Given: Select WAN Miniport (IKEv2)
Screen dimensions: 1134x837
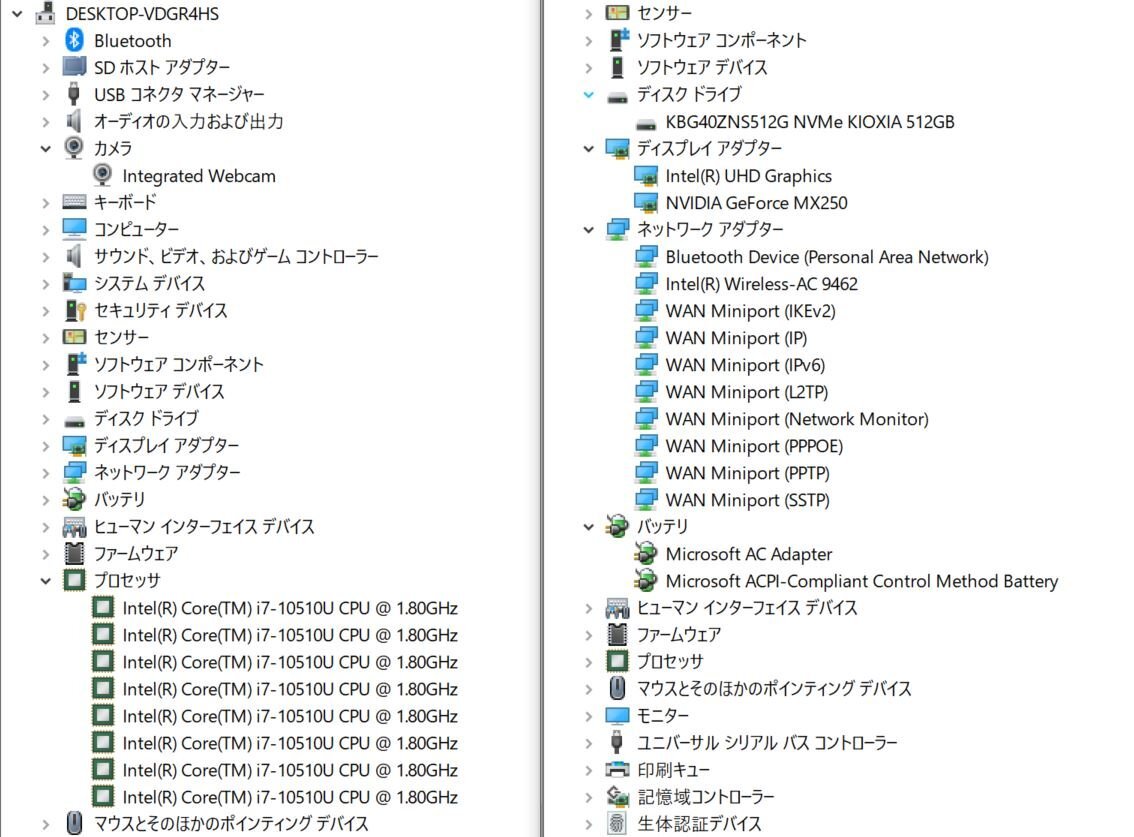Looking at the screenshot, I should [750, 311].
